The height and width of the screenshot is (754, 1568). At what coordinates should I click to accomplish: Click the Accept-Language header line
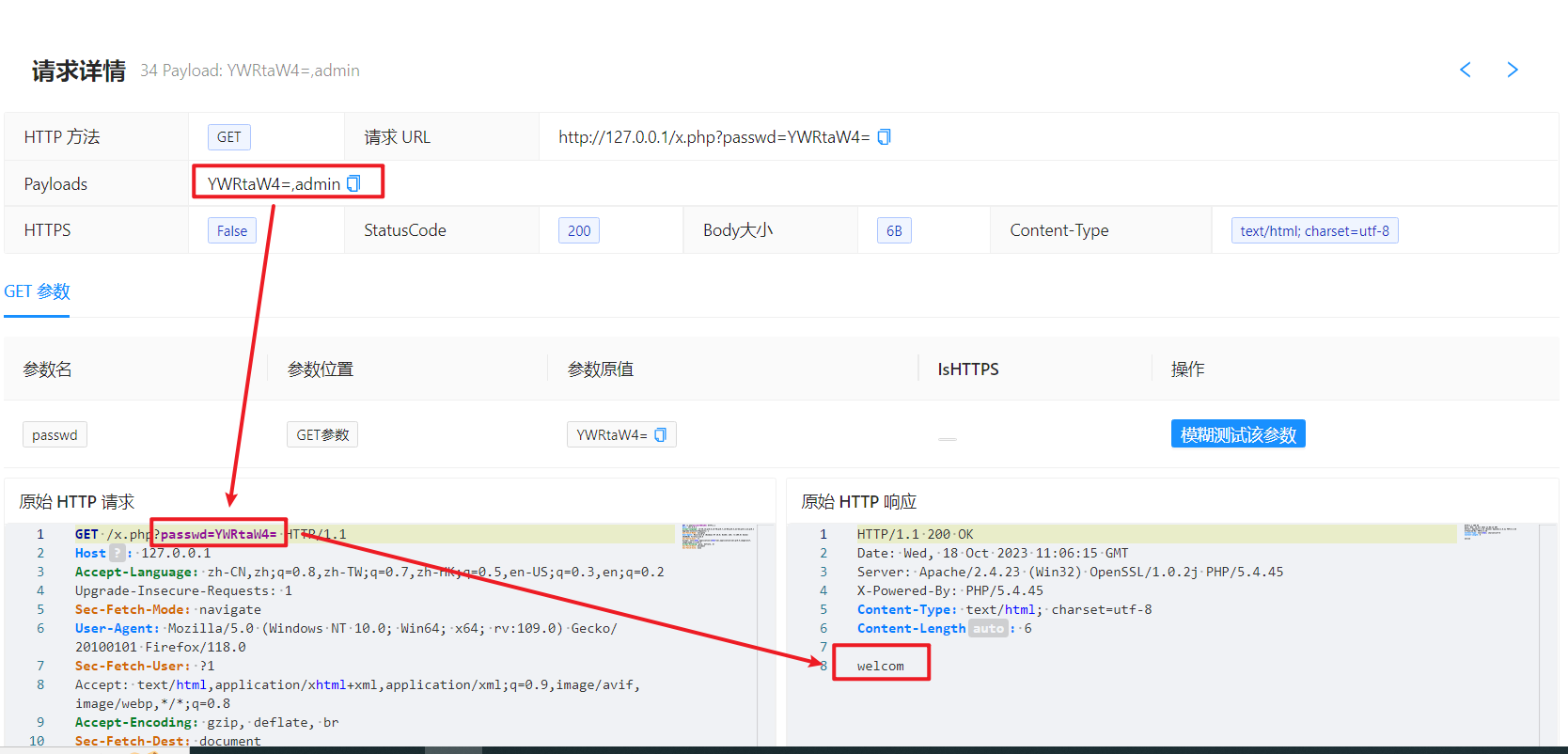click(x=369, y=572)
